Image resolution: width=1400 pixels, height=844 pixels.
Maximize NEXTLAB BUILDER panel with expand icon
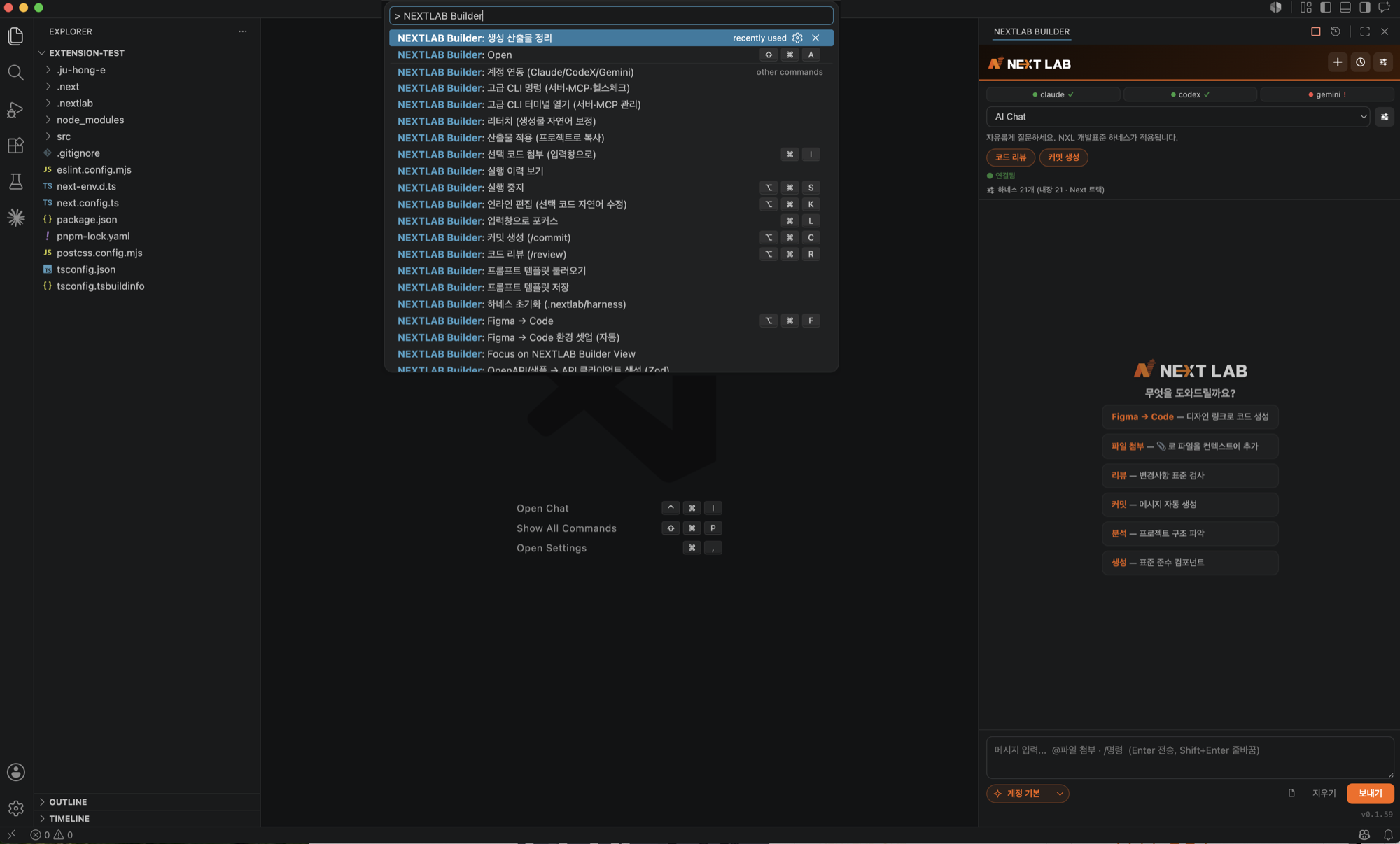pyautogui.click(x=1365, y=31)
